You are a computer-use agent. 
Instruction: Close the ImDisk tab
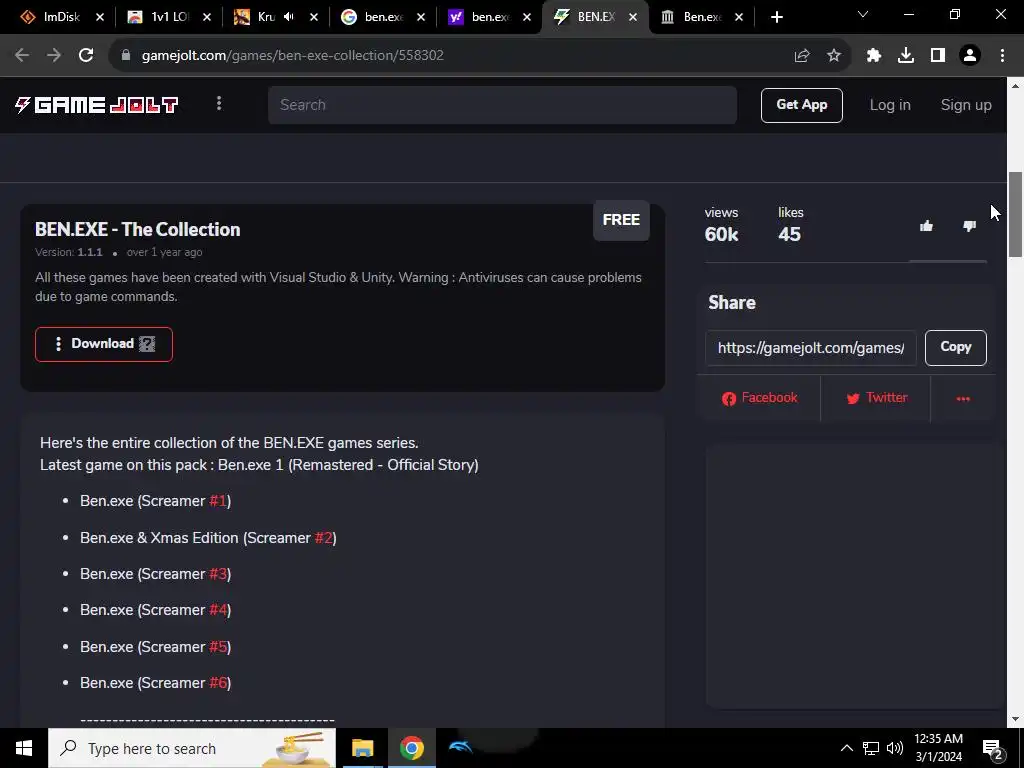[x=100, y=18]
